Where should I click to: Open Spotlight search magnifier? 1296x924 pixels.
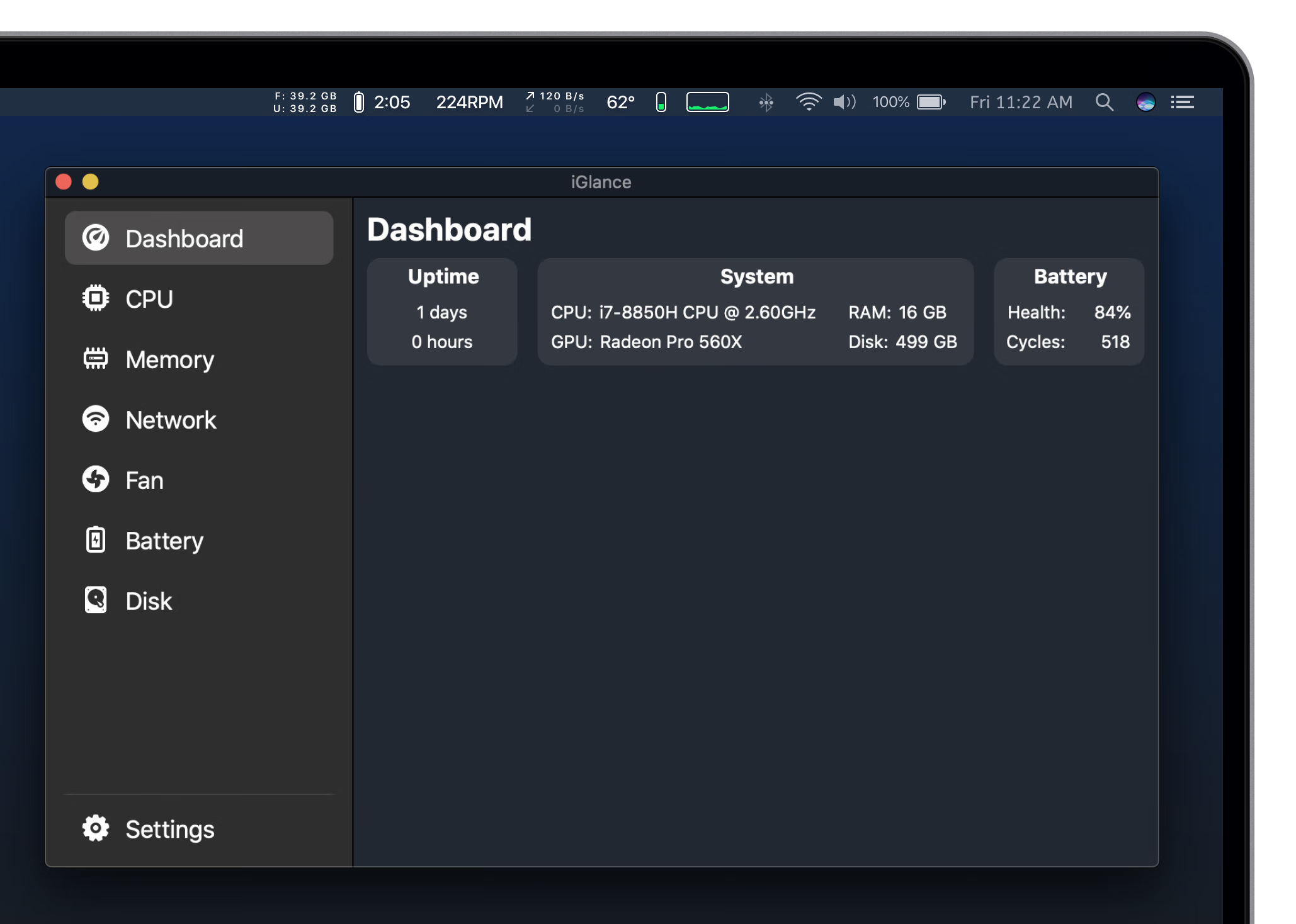pyautogui.click(x=1105, y=102)
